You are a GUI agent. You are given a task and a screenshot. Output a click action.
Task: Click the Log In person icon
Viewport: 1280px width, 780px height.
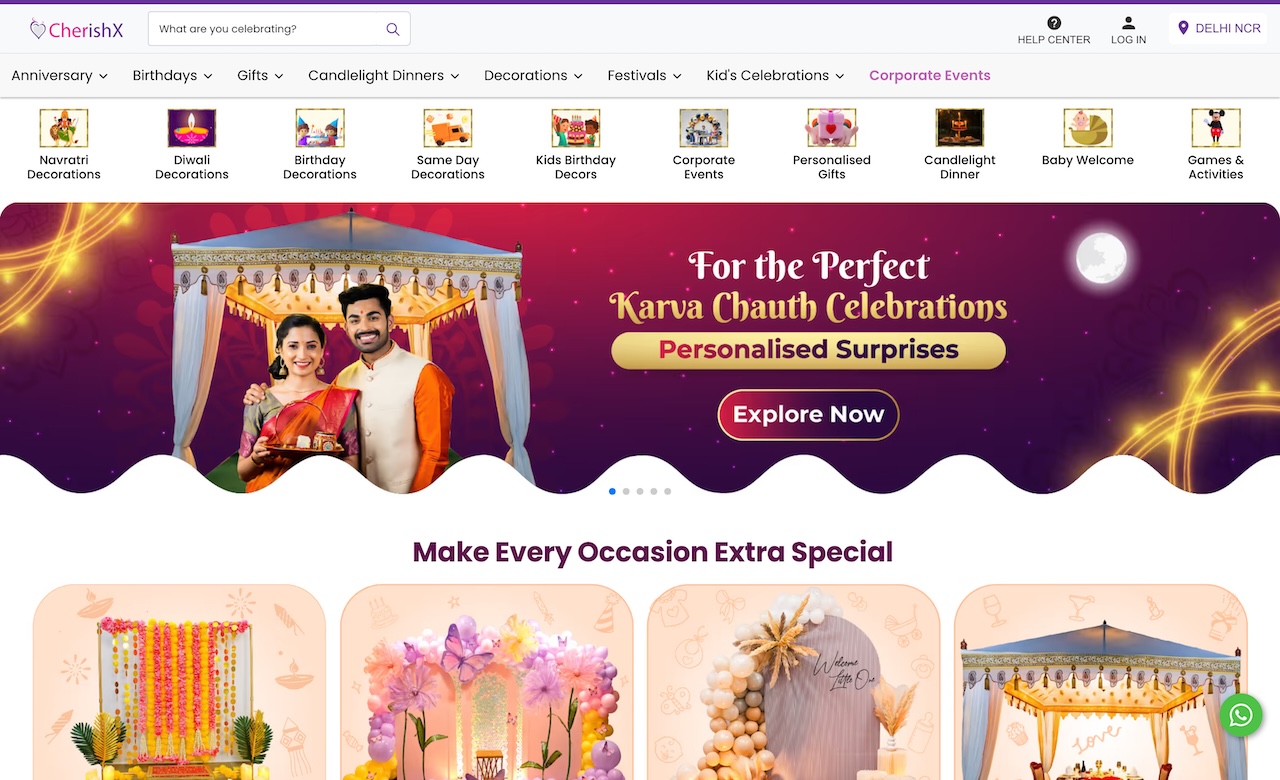(x=1128, y=23)
